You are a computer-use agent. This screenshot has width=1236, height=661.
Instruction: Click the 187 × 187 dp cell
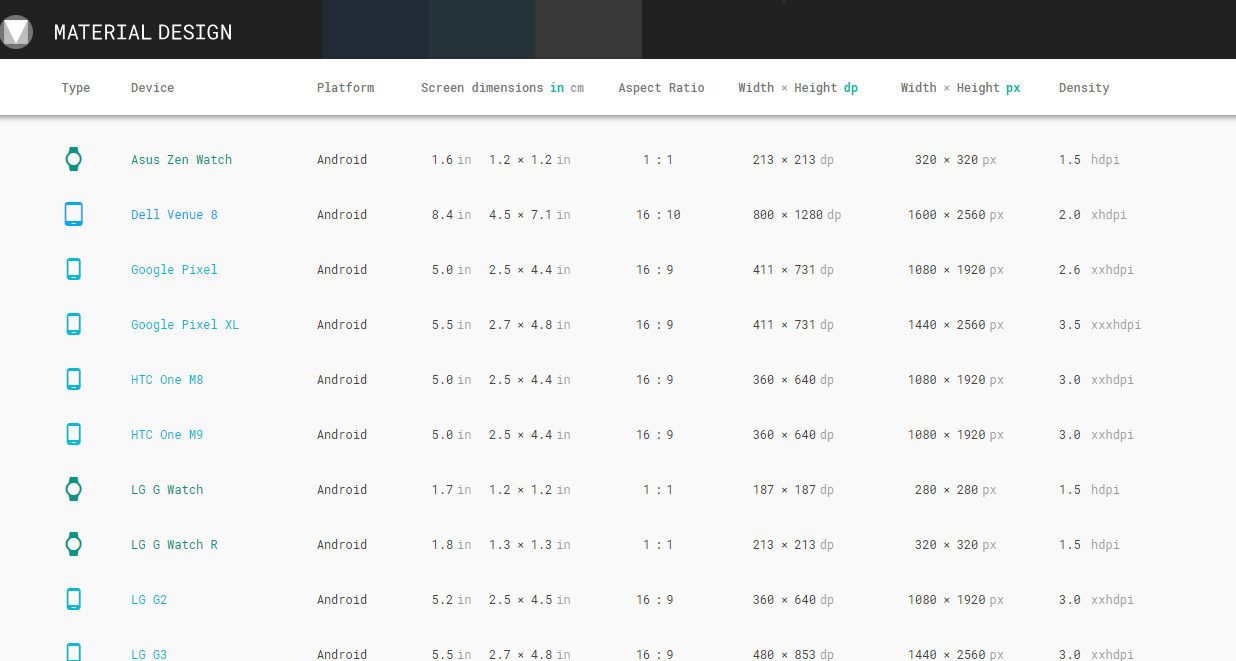[x=793, y=490]
